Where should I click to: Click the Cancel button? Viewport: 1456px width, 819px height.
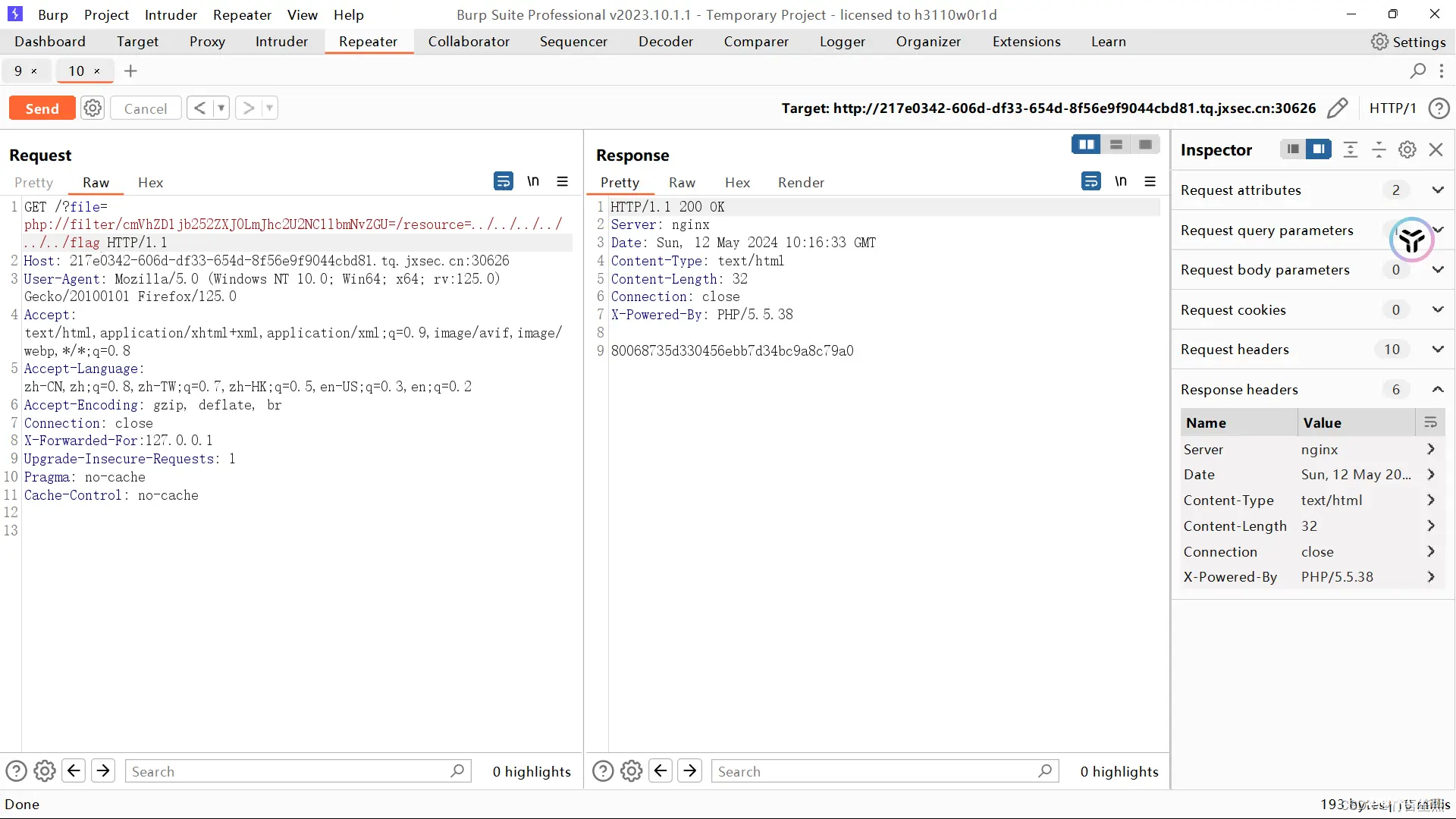[x=146, y=108]
